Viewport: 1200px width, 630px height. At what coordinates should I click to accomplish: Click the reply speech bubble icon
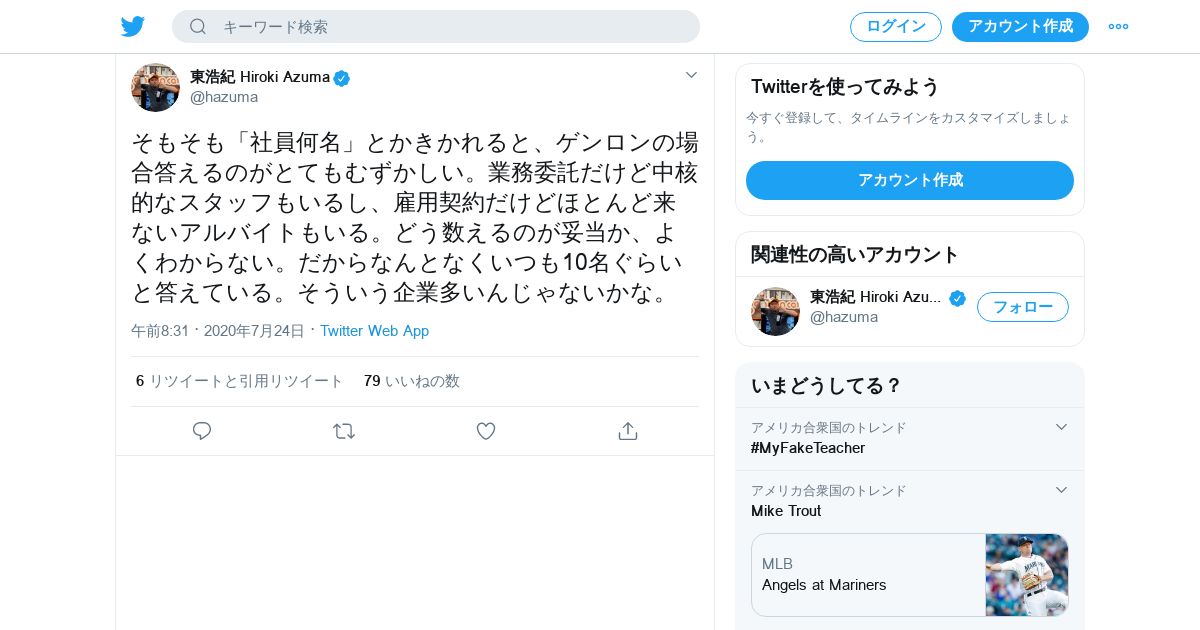[202, 431]
